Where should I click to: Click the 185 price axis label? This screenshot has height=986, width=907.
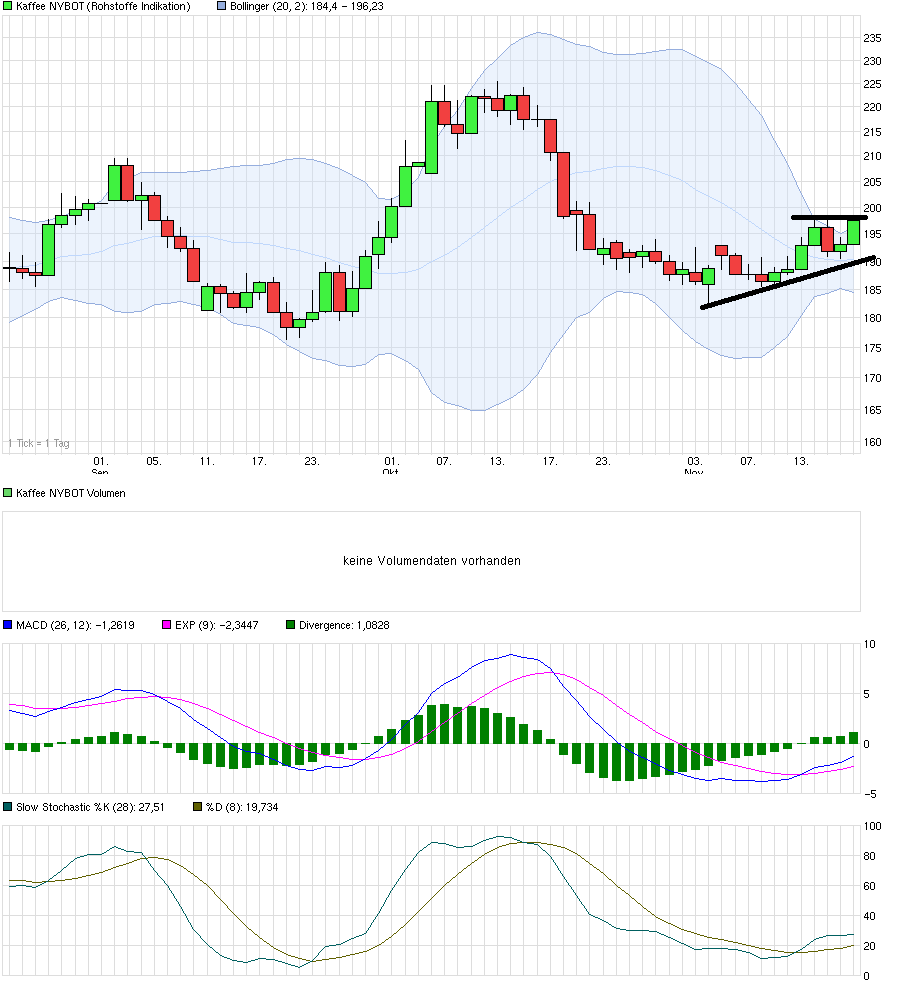tap(872, 291)
